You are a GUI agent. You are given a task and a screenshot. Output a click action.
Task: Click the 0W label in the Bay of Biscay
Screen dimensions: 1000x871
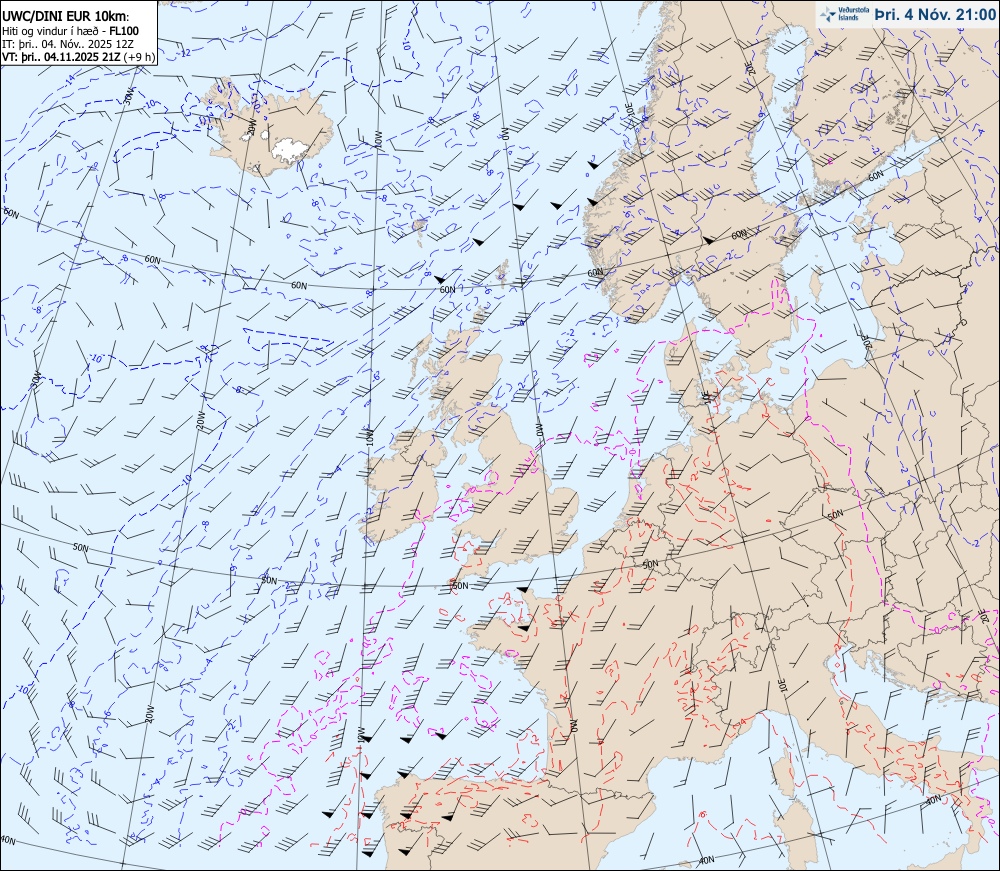pyautogui.click(x=573, y=726)
